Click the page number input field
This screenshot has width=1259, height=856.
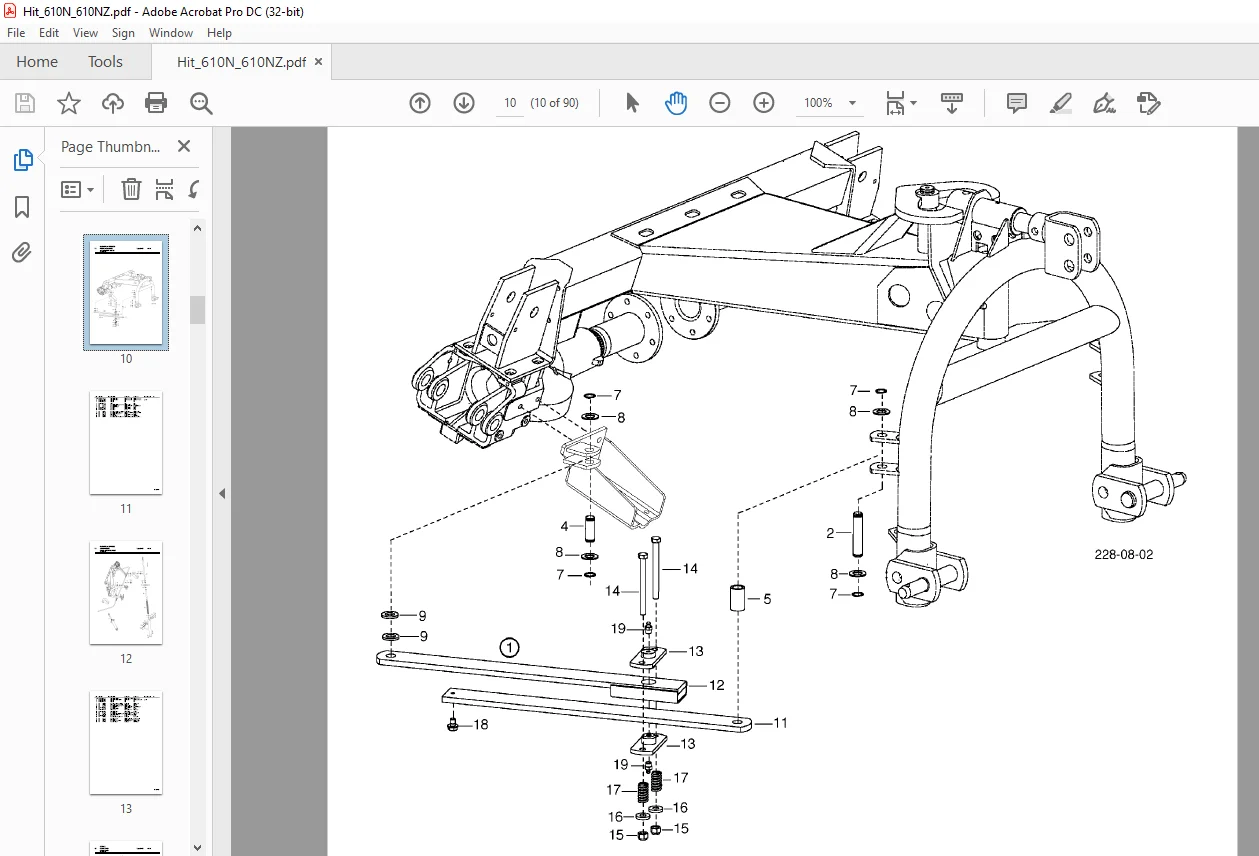click(510, 103)
